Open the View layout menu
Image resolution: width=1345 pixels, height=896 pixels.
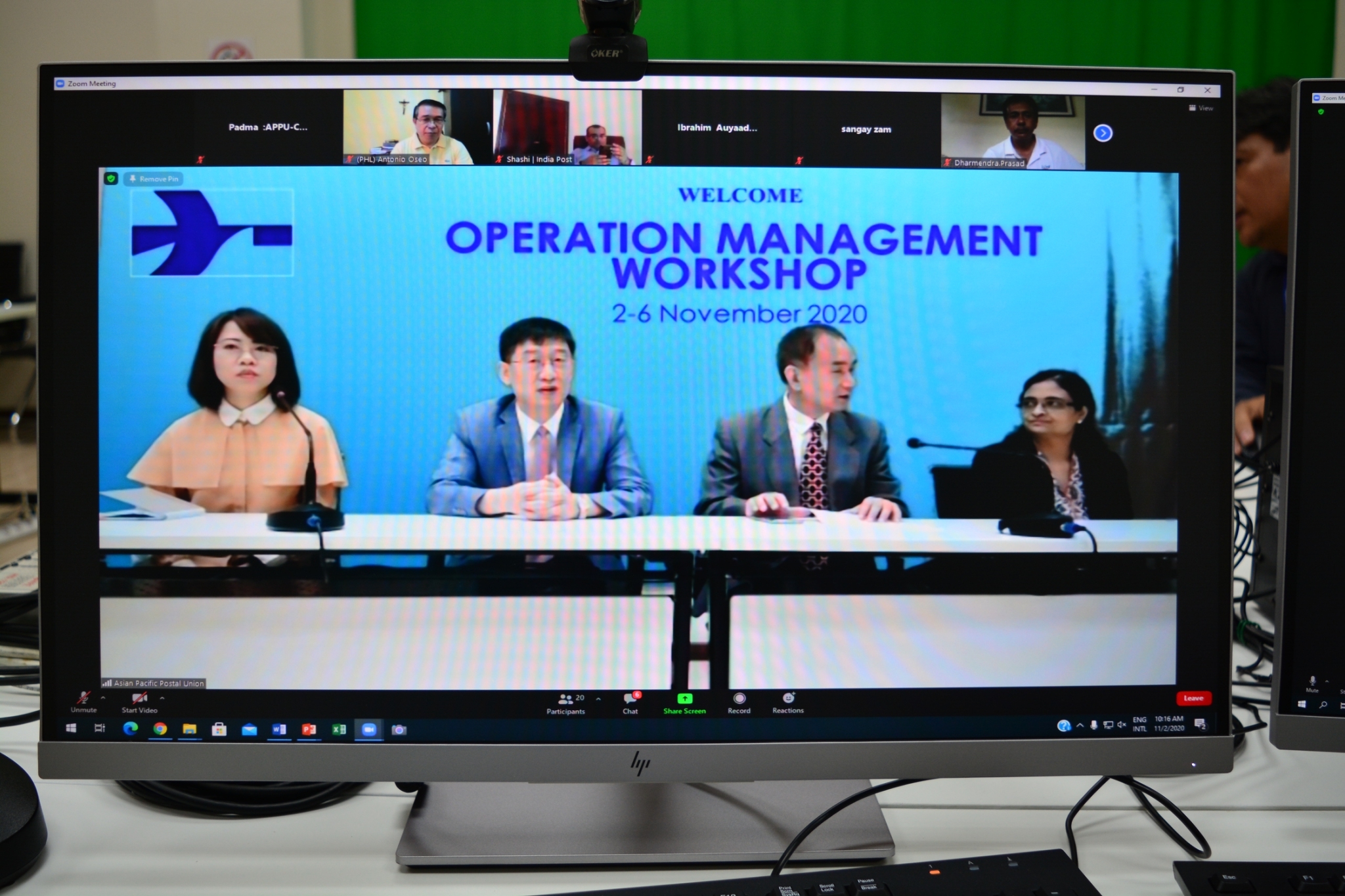pos(1201,108)
